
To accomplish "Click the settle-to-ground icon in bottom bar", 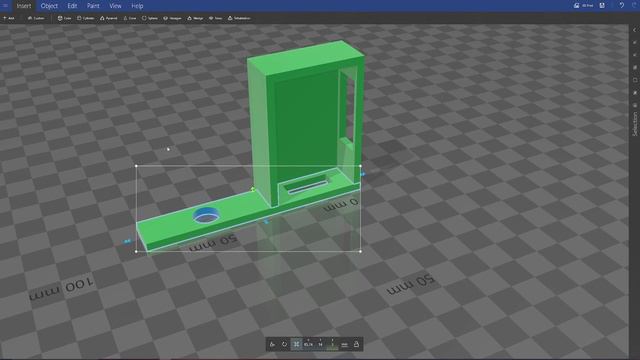I will tap(344, 345).
